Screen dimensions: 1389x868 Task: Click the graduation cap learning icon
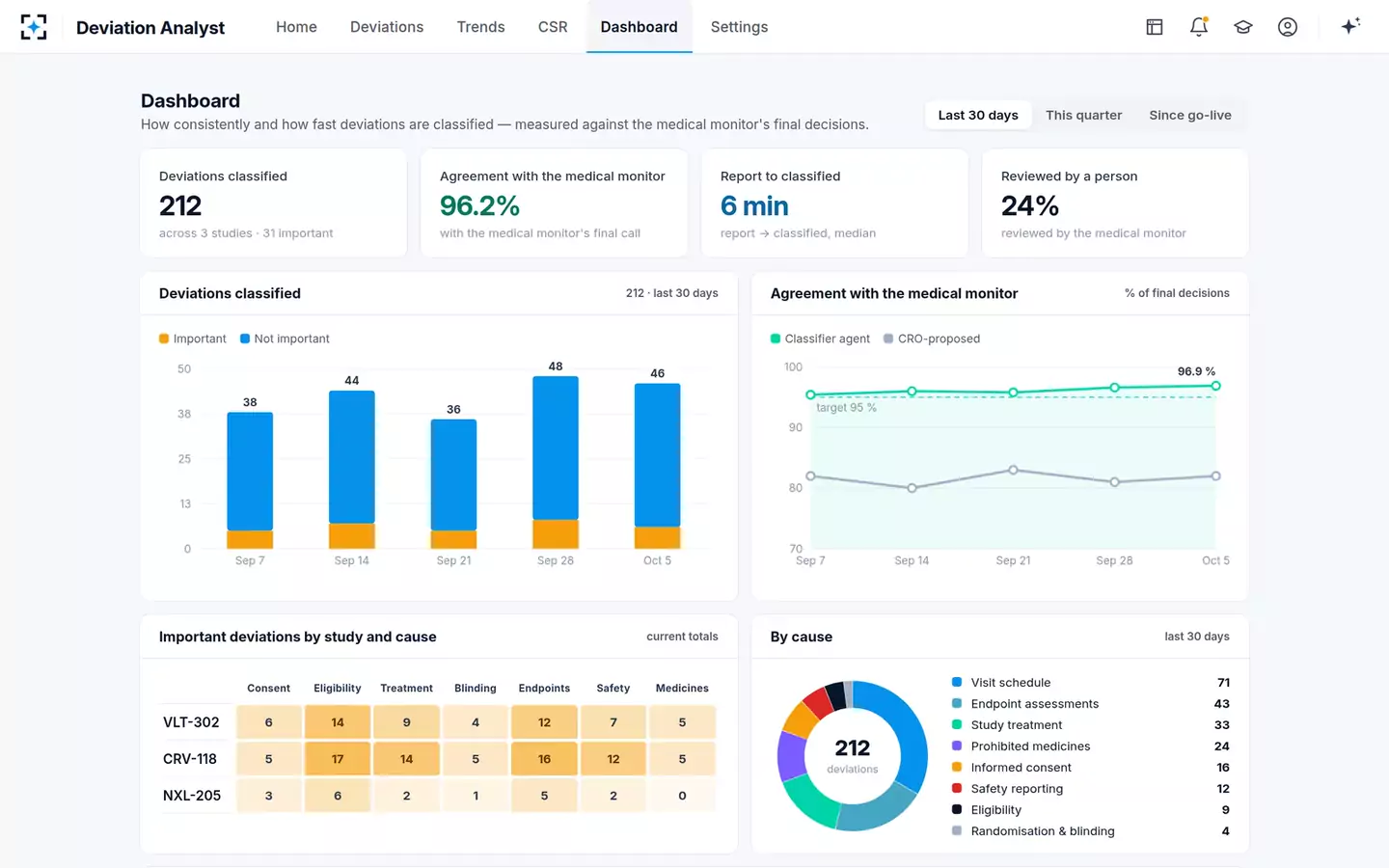tap(1243, 27)
